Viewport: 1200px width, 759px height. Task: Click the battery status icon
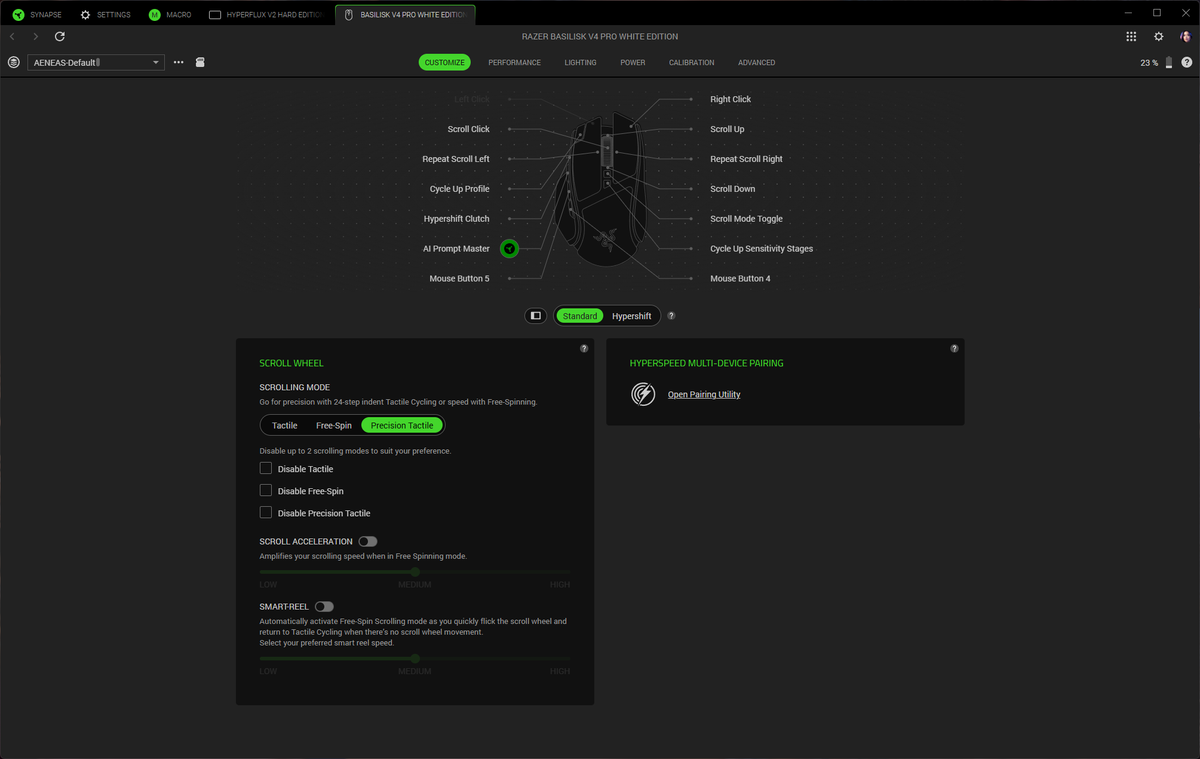(1168, 62)
